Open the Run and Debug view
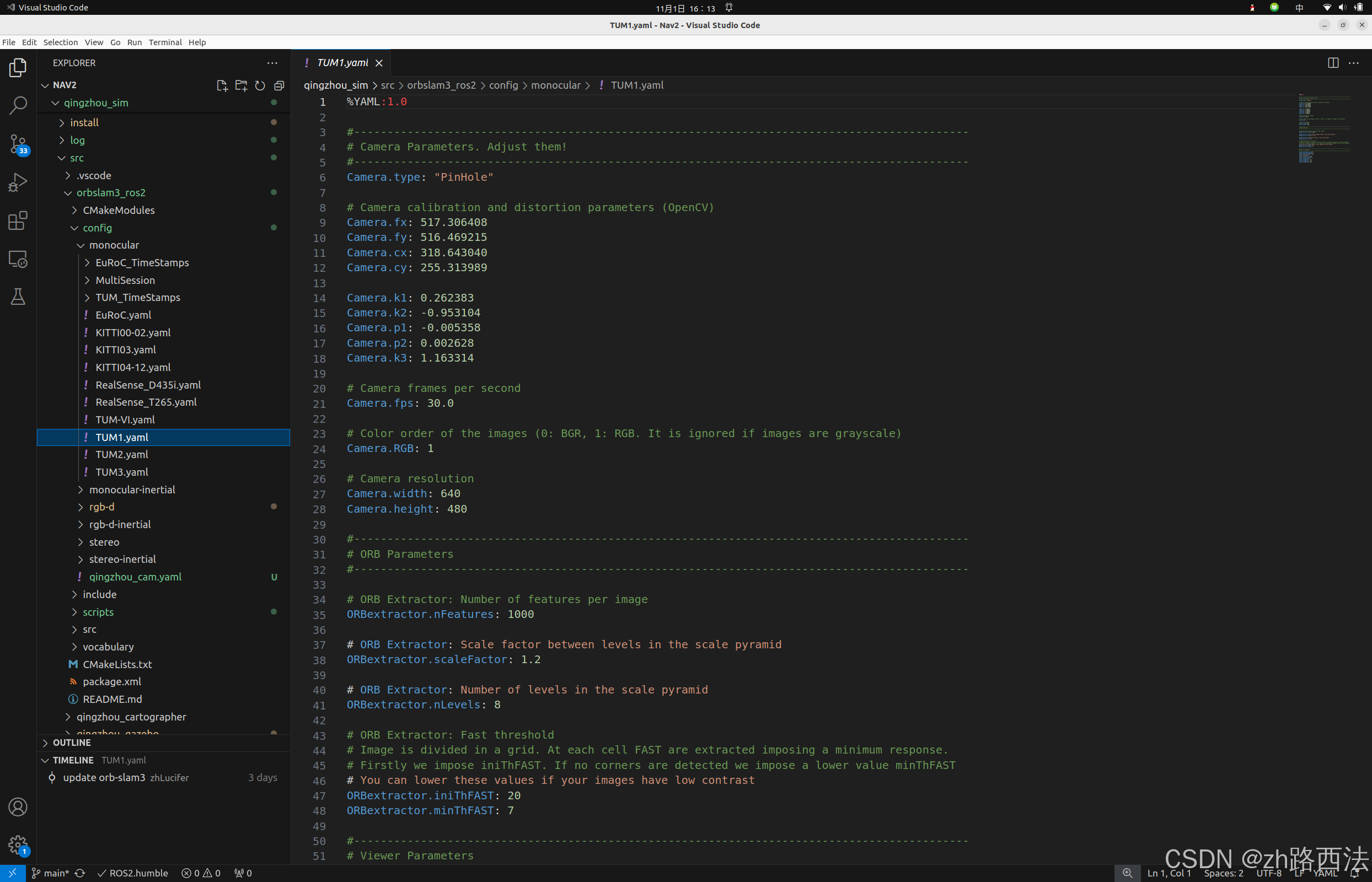The height and width of the screenshot is (882, 1372). [18, 182]
